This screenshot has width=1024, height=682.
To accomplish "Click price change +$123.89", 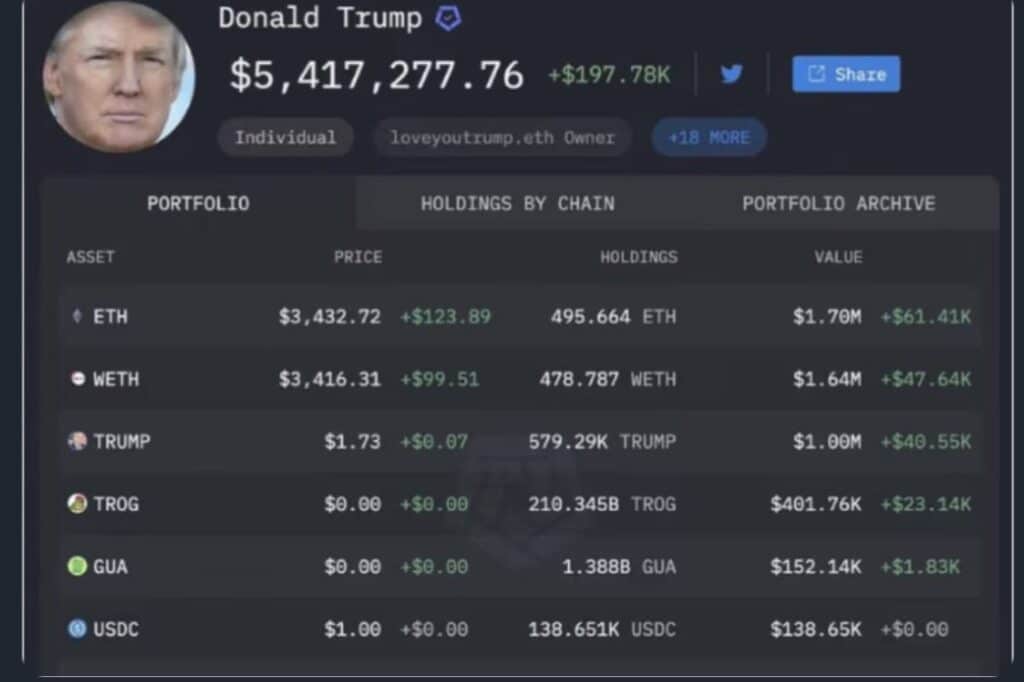I will tap(445, 317).
